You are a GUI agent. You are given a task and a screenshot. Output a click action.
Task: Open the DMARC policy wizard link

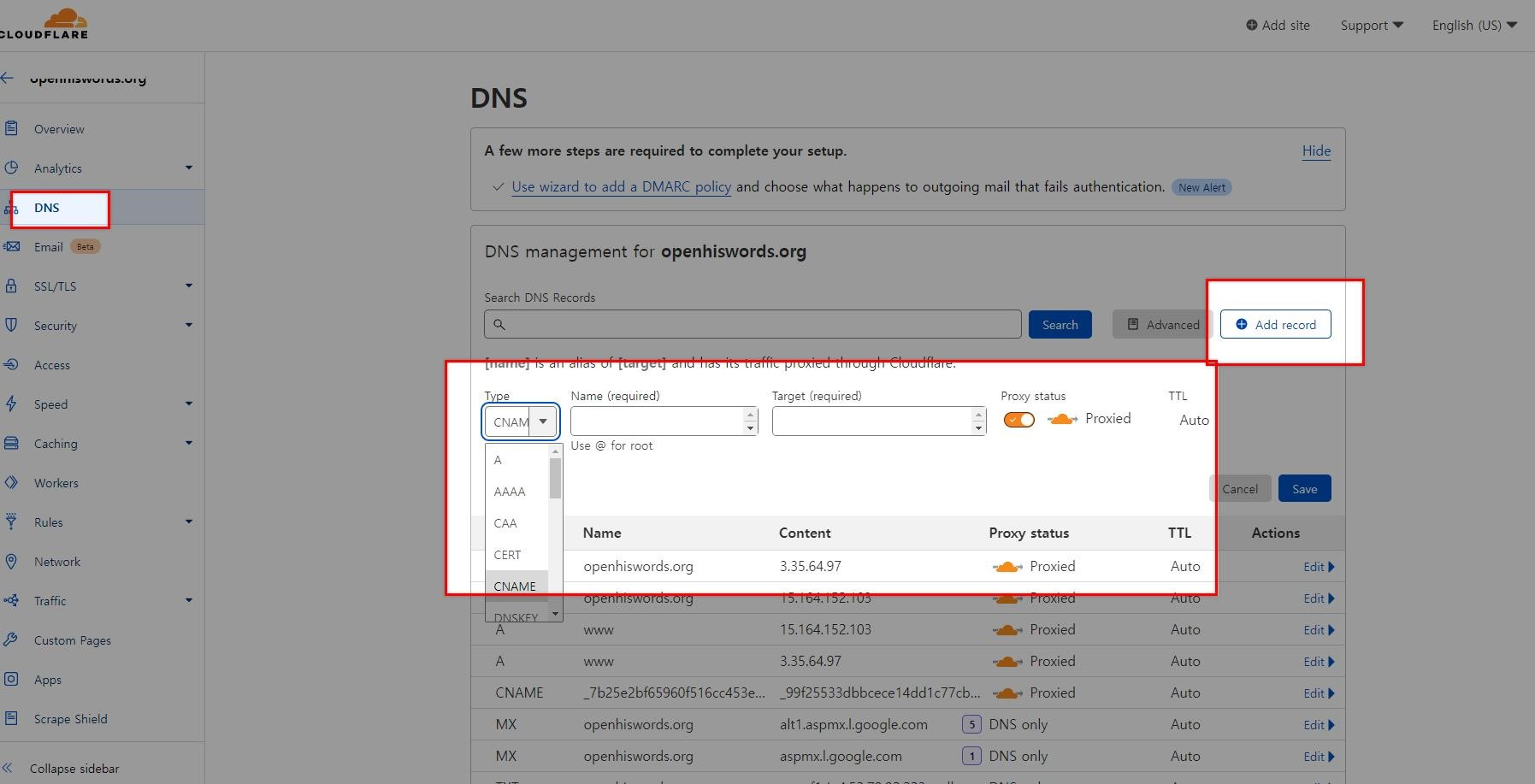tap(621, 187)
